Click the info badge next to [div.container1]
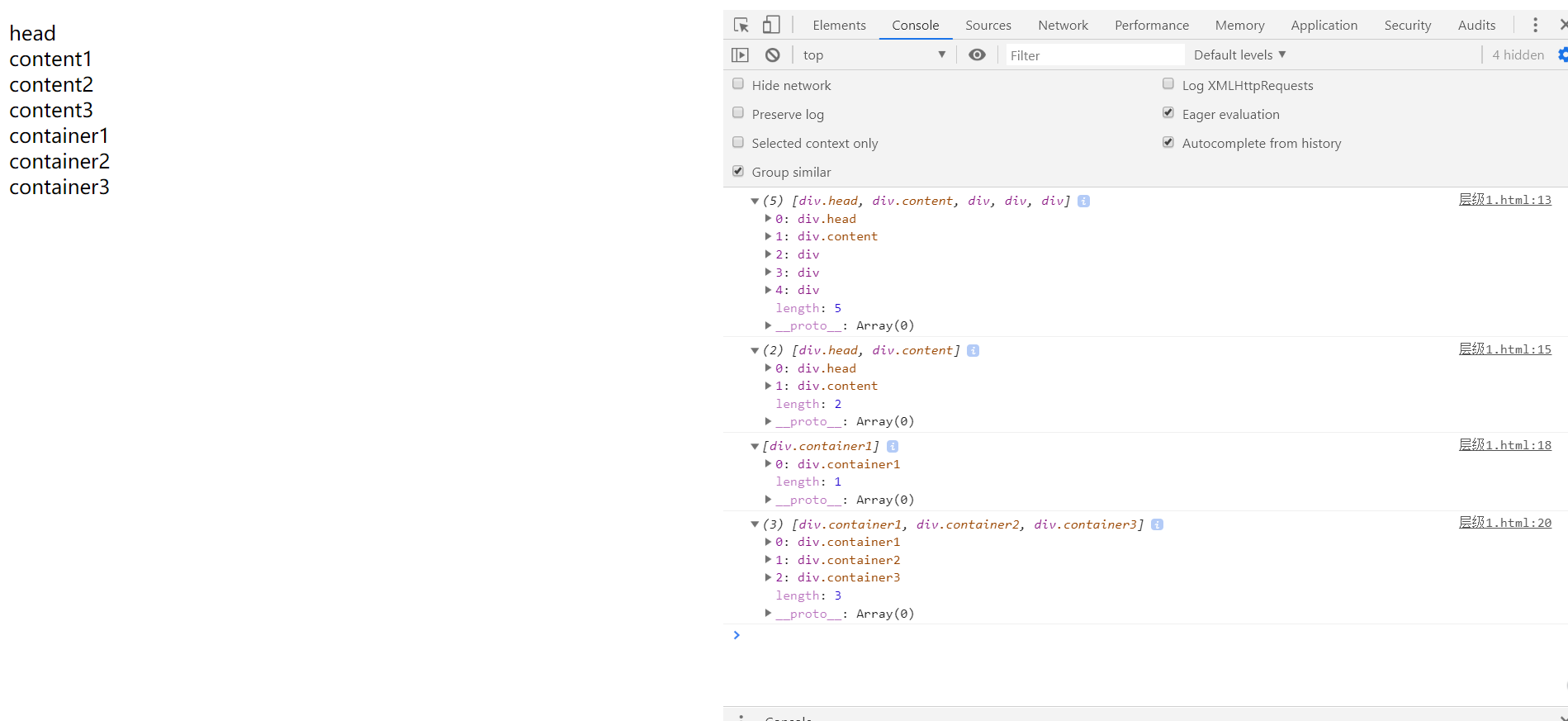Image resolution: width=1568 pixels, height=721 pixels. (x=893, y=446)
